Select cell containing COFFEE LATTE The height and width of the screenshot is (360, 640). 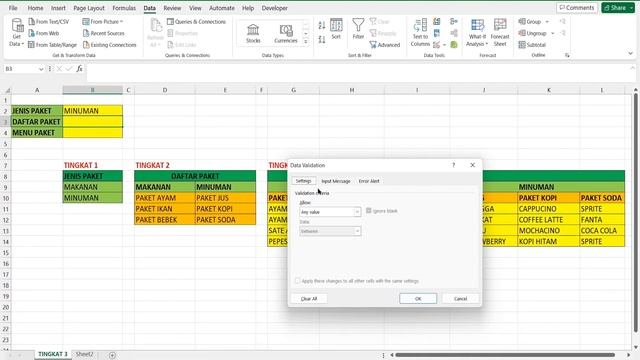(549, 220)
